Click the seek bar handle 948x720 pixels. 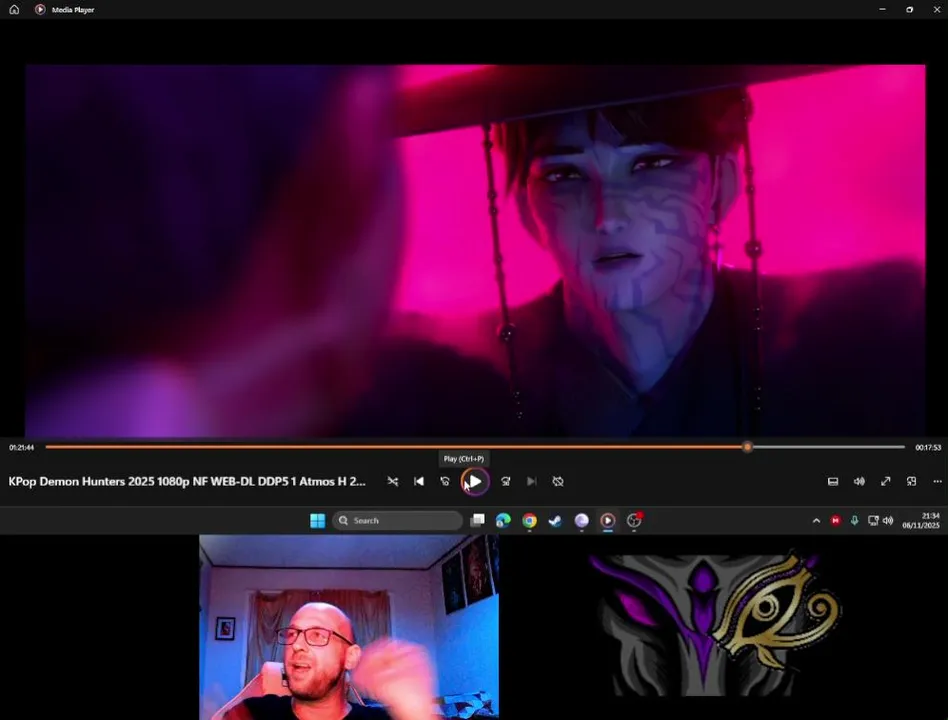tap(747, 447)
